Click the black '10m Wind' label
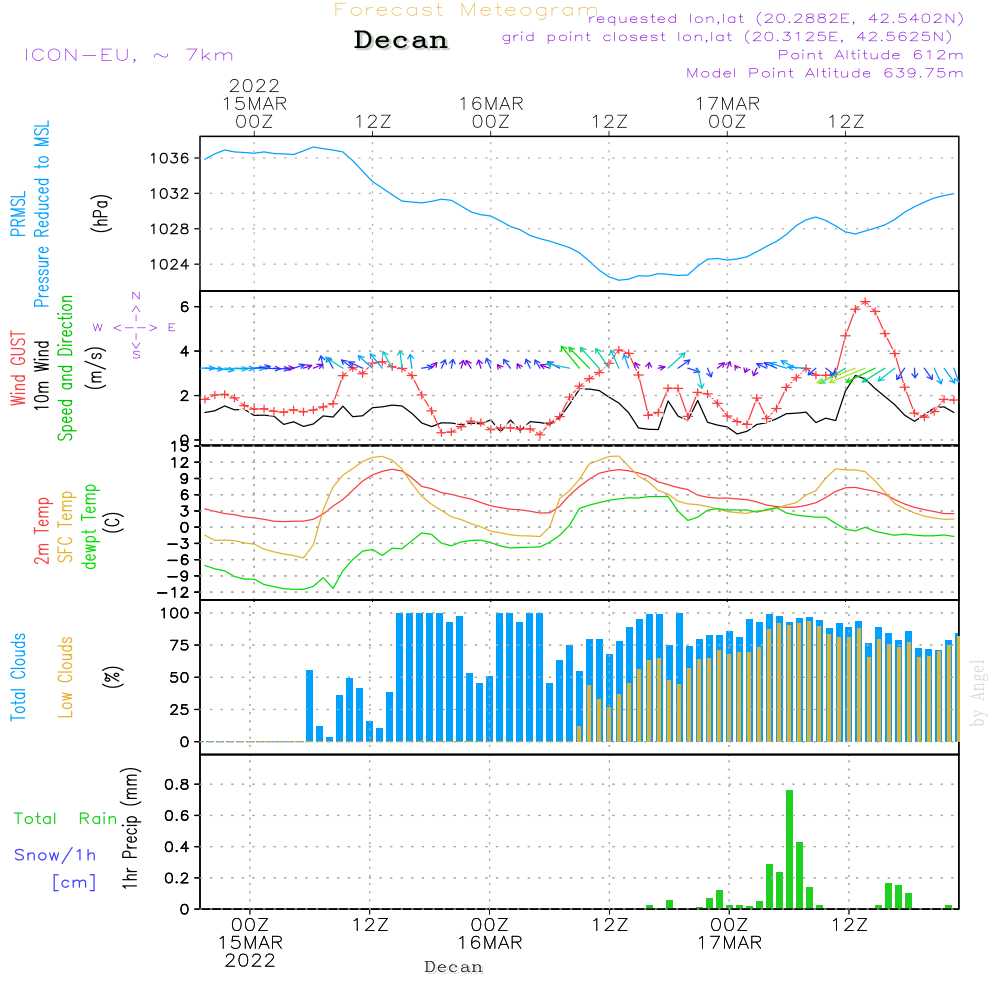The width and height of the screenshot is (1000, 1000). point(41,374)
